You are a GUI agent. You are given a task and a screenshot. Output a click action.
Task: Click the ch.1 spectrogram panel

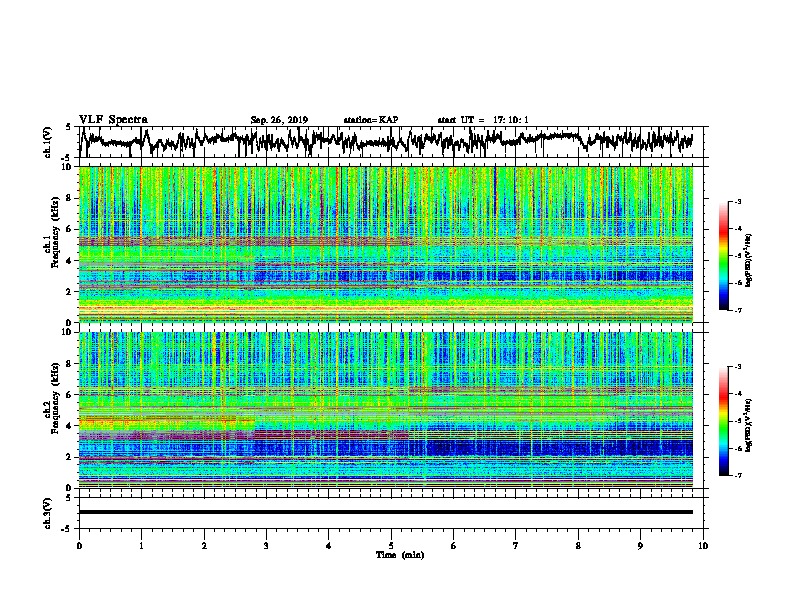click(386, 244)
